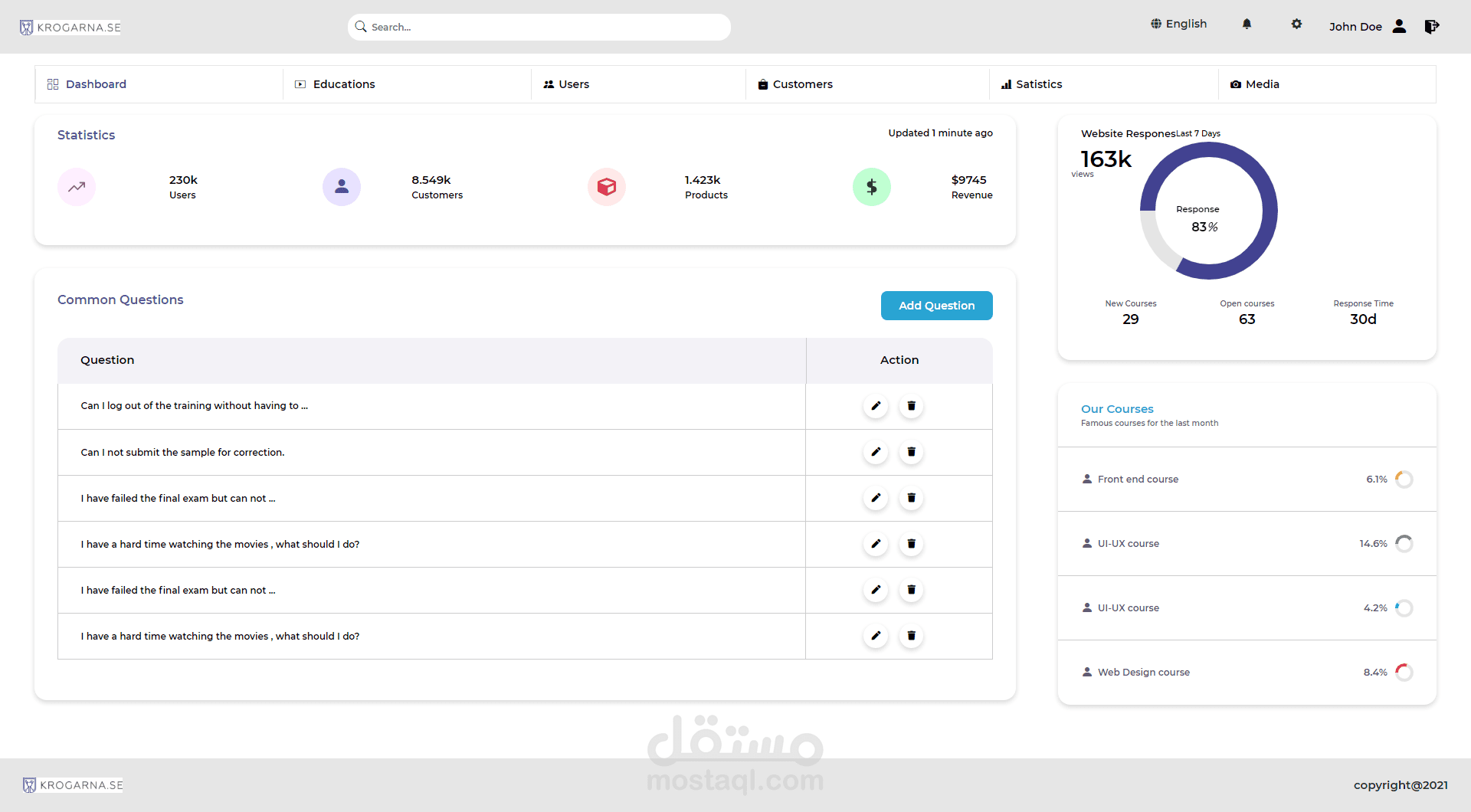
Task: Click the person icon beside Front end course
Action: coord(1086,479)
